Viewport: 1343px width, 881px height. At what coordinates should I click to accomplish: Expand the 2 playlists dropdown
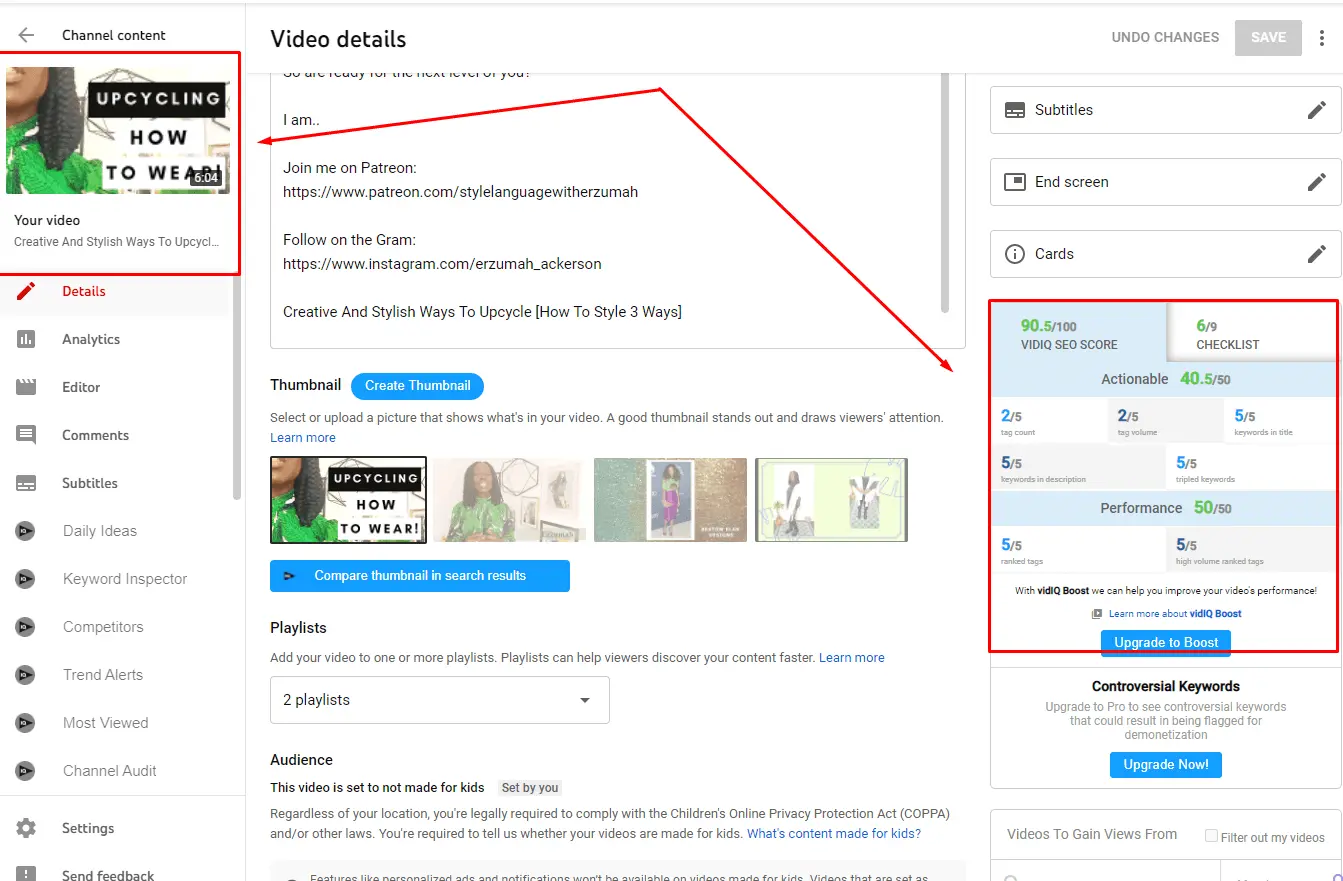coord(440,700)
